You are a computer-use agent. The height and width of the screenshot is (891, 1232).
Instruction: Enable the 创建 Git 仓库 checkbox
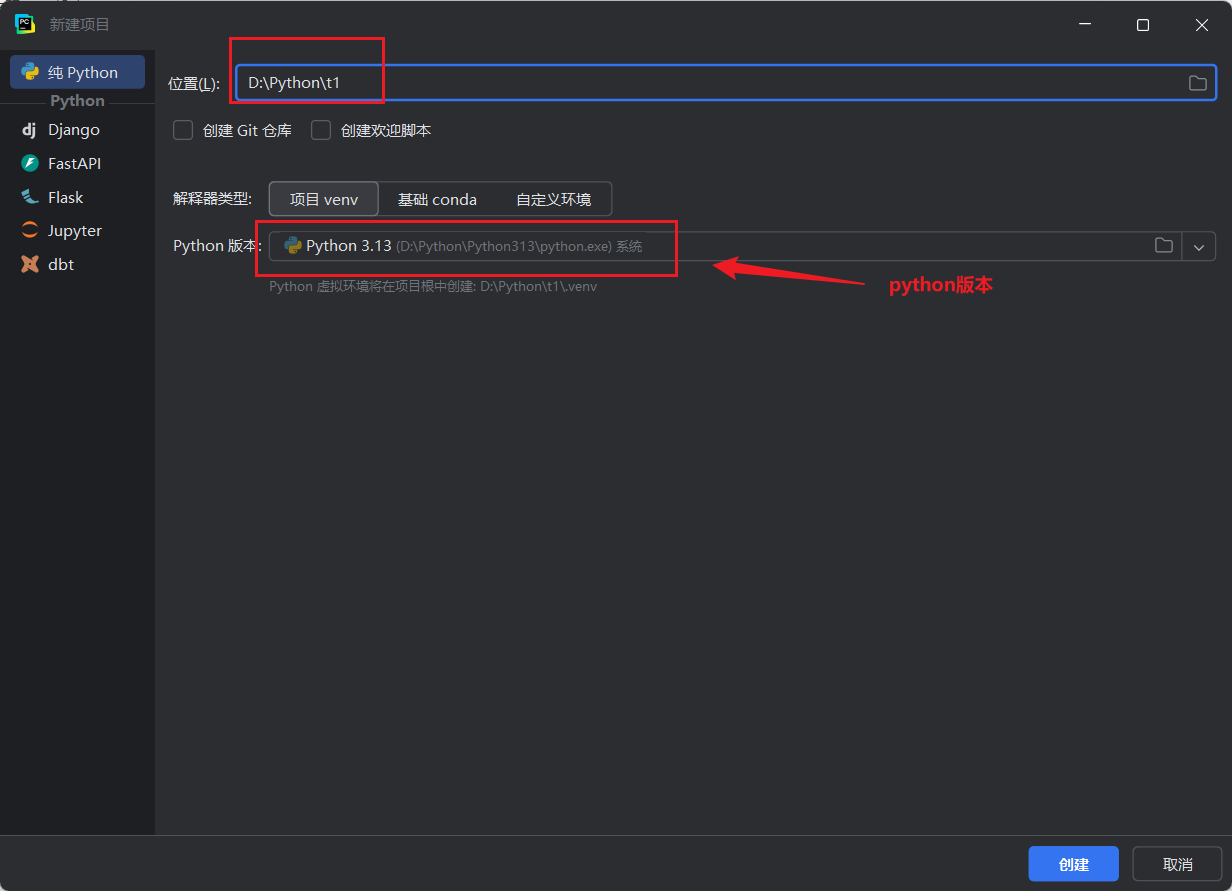point(183,130)
